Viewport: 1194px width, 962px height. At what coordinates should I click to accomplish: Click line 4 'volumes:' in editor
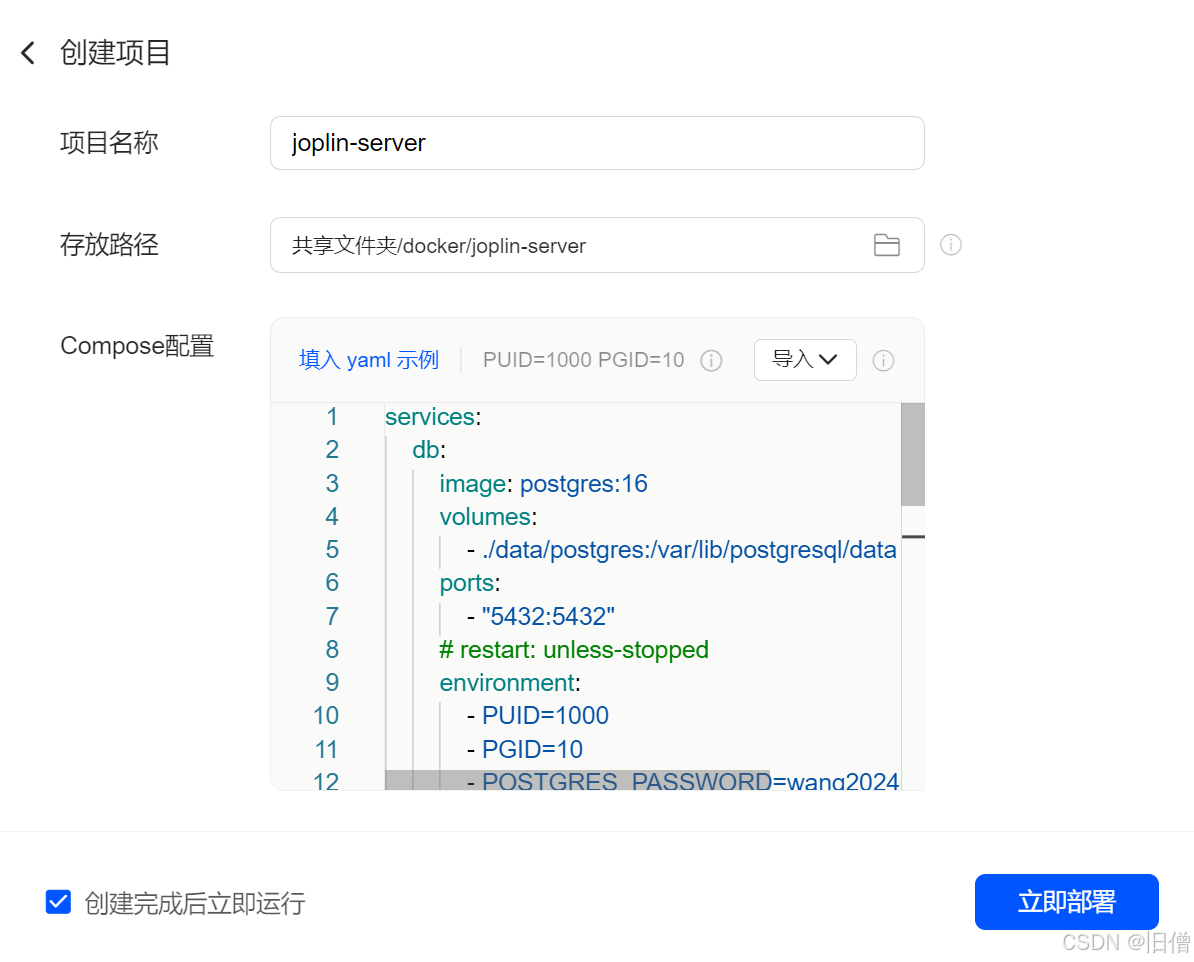click(x=488, y=516)
